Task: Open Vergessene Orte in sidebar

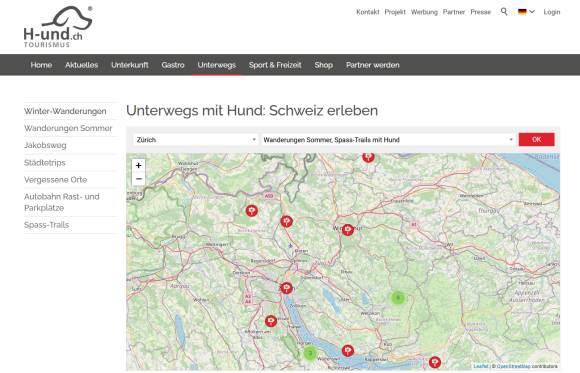Action: pos(55,179)
